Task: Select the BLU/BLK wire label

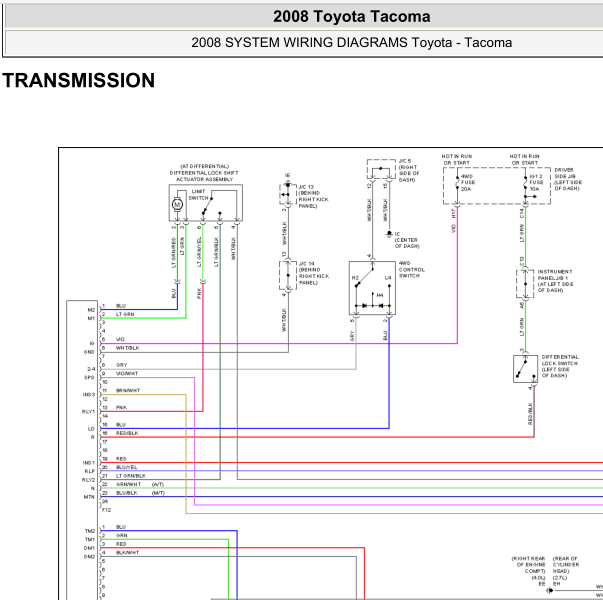Action: 127,493
